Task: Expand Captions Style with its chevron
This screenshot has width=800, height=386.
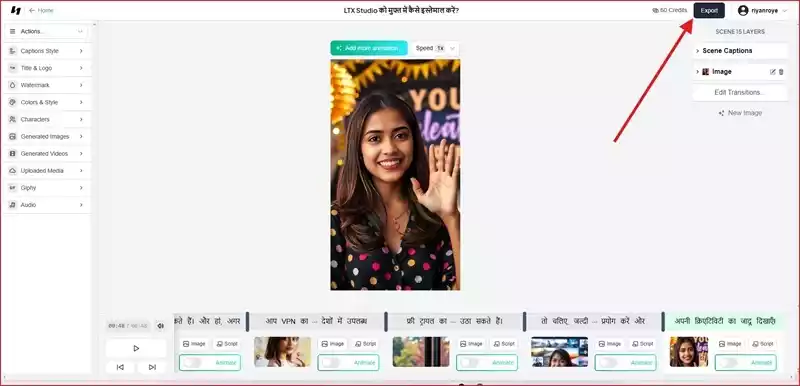Action: (81, 51)
